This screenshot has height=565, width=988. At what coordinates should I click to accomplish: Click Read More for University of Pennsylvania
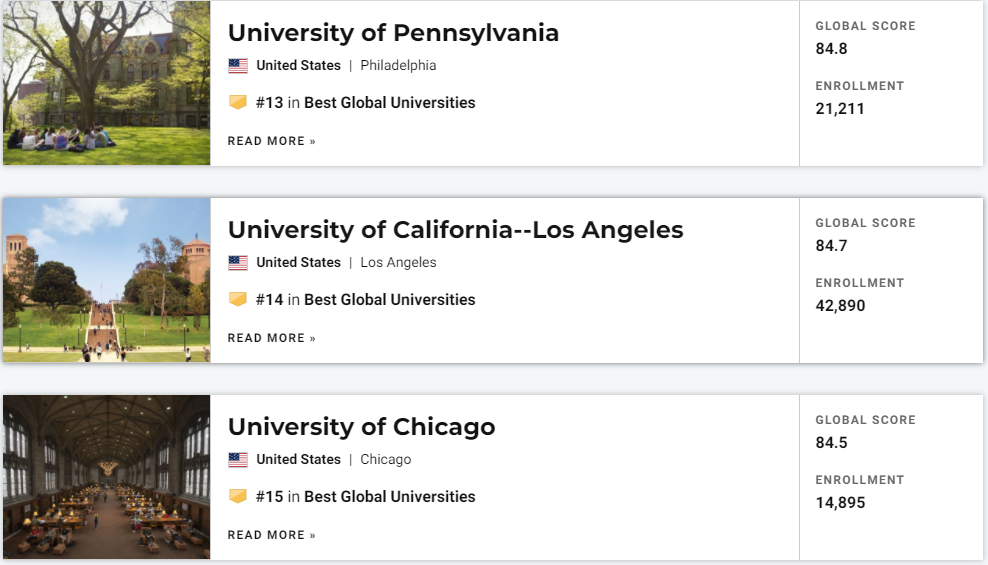(x=271, y=141)
